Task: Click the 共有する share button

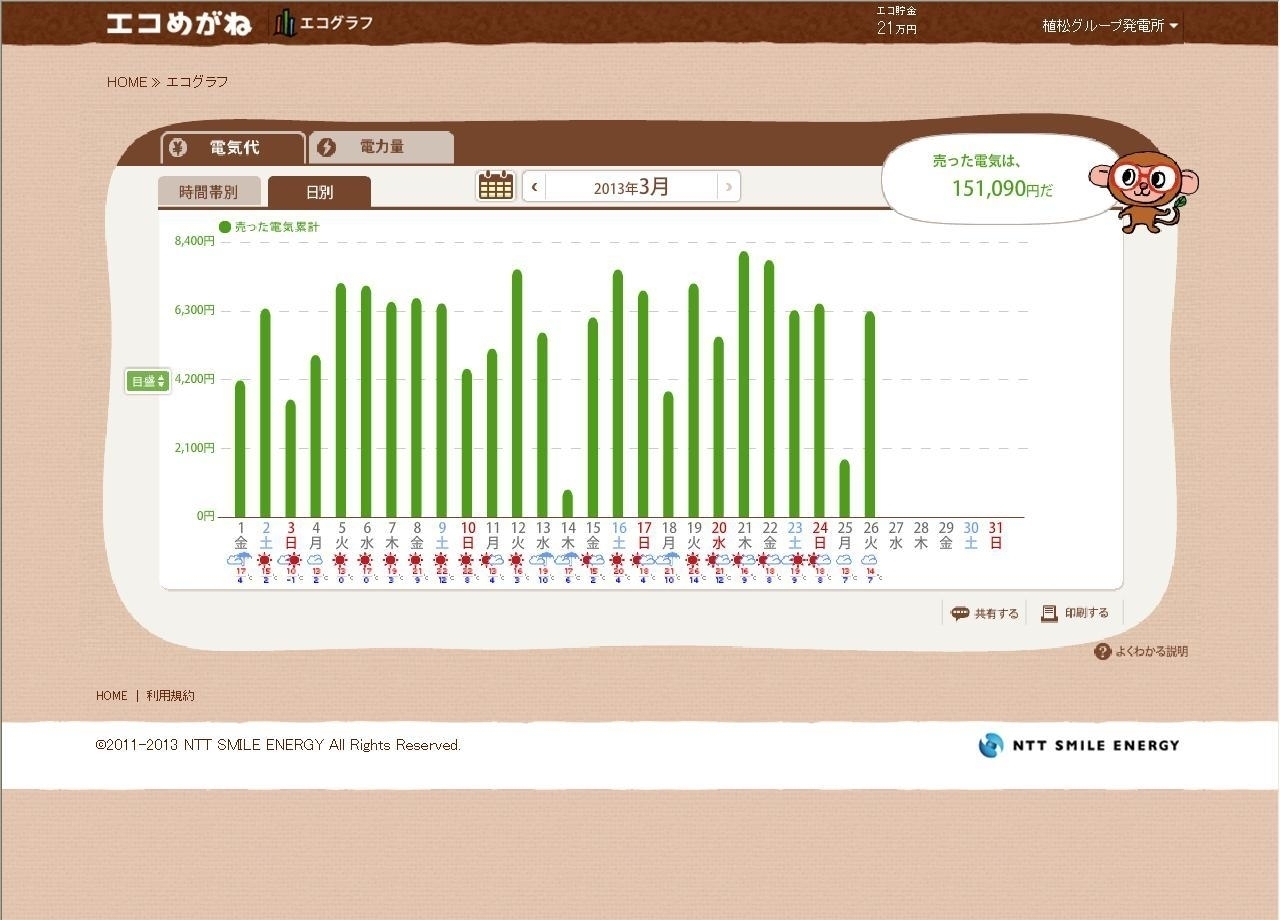Action: point(985,613)
